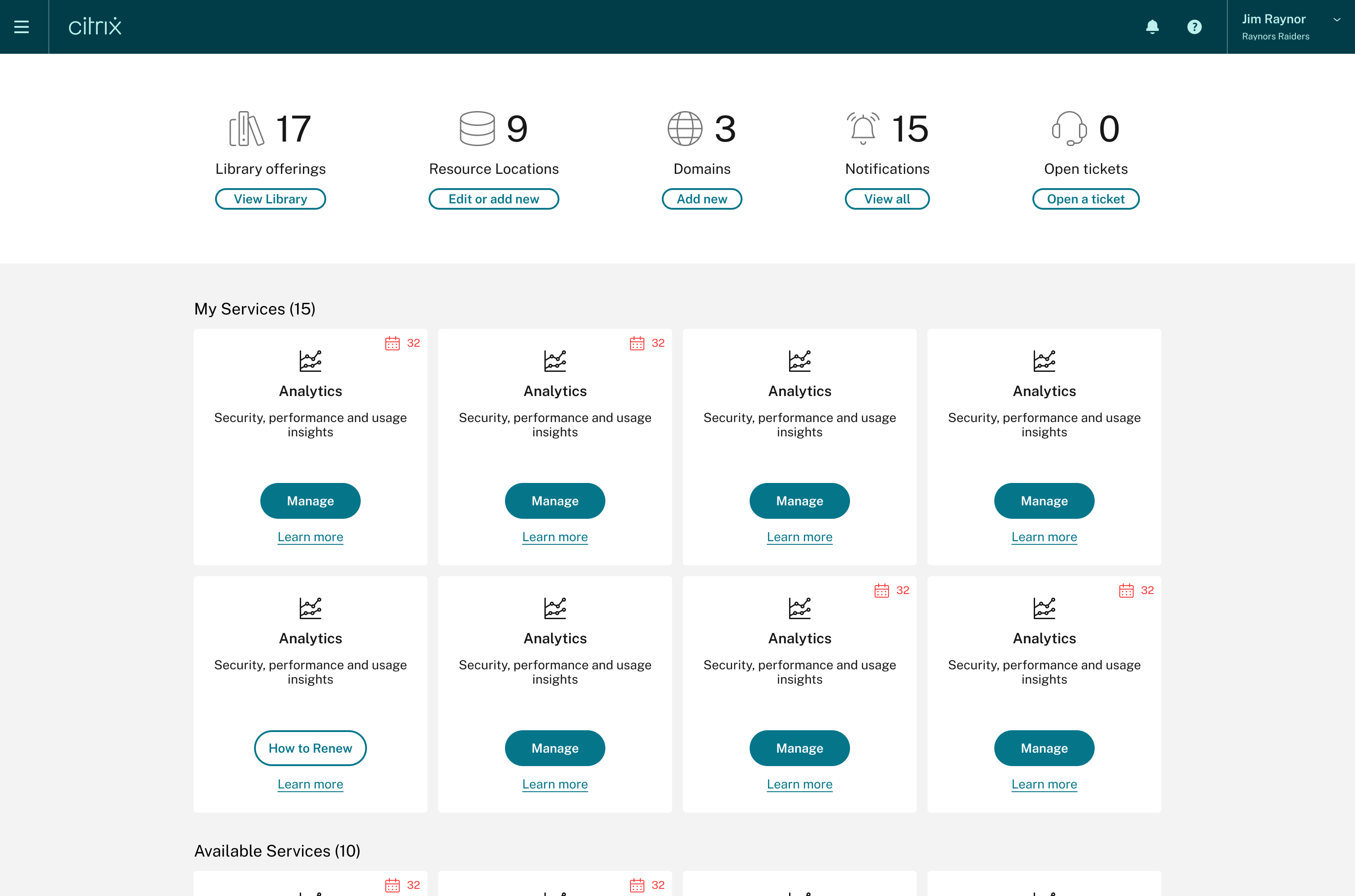1355x896 pixels.
Task: Click Analytics chart icon on third service card
Action: coord(799,361)
